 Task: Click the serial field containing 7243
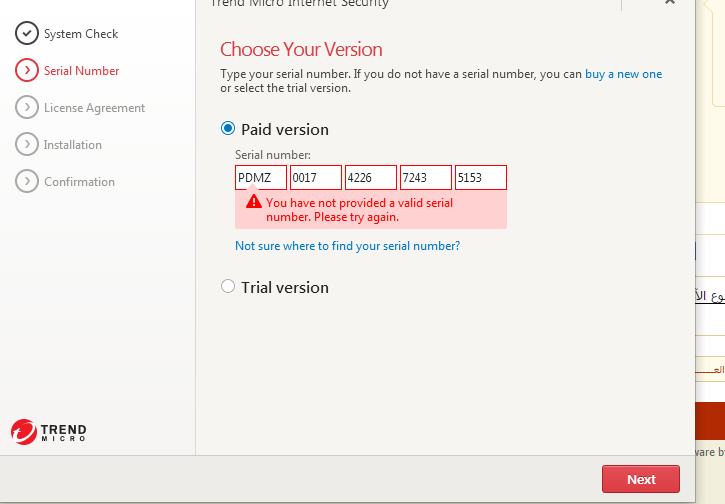coord(426,178)
